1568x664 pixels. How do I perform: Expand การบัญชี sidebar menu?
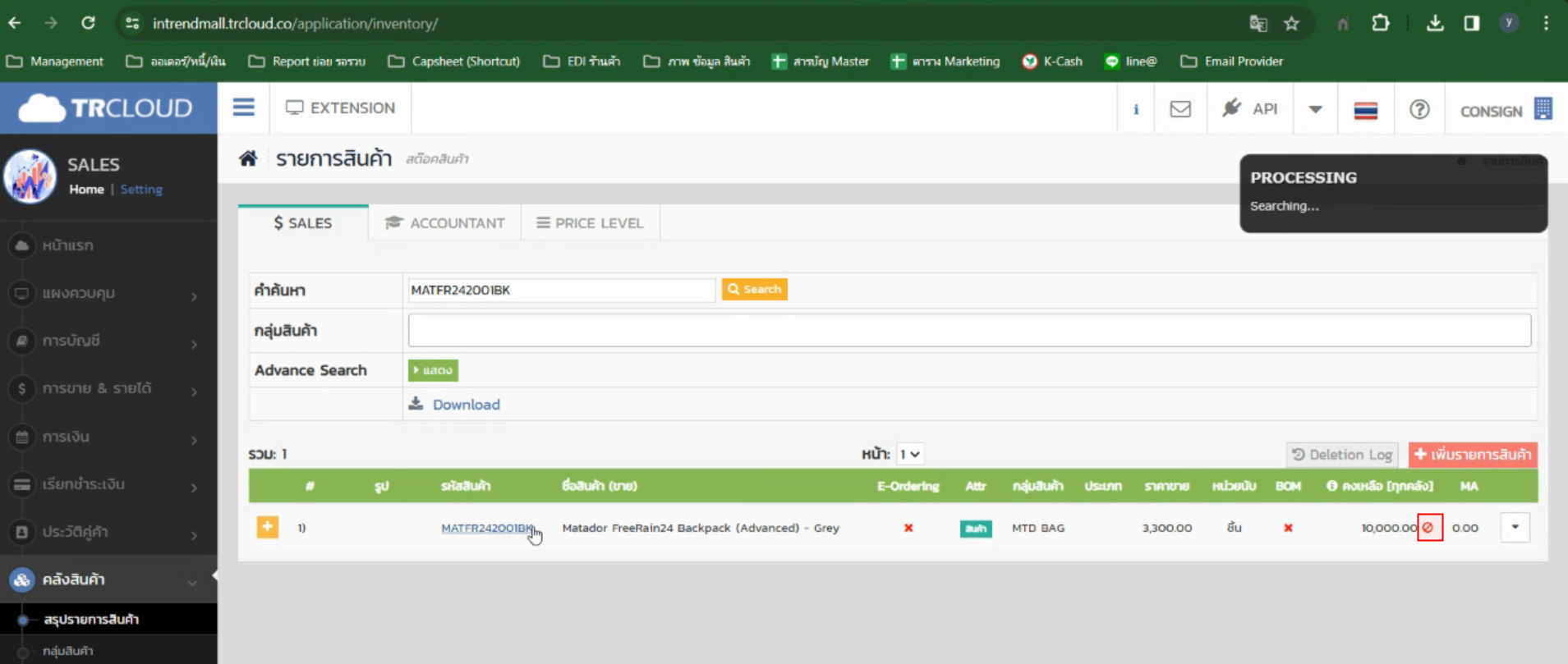[x=108, y=341]
